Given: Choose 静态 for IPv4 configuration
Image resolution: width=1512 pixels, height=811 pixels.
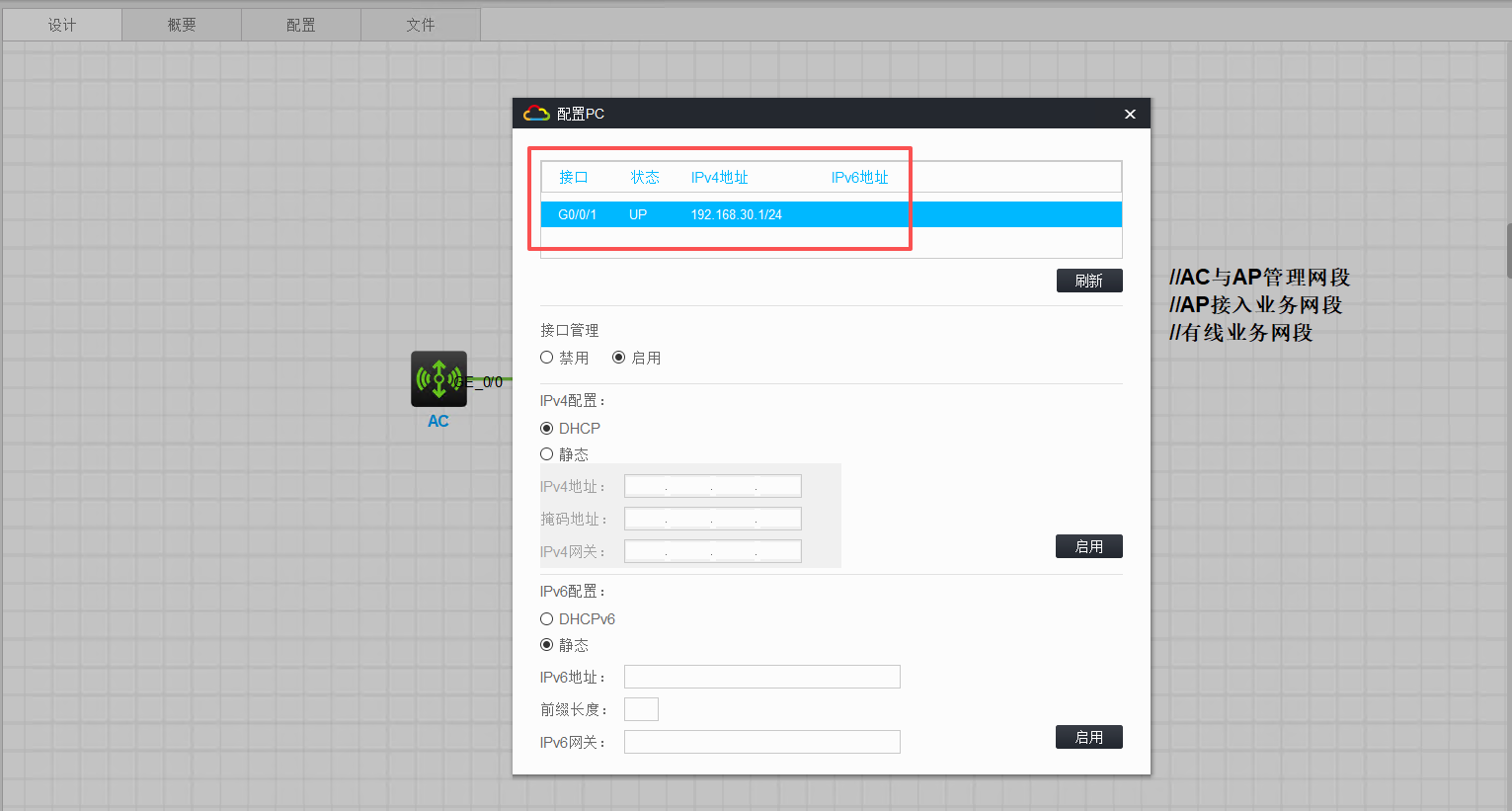Looking at the screenshot, I should point(547,454).
